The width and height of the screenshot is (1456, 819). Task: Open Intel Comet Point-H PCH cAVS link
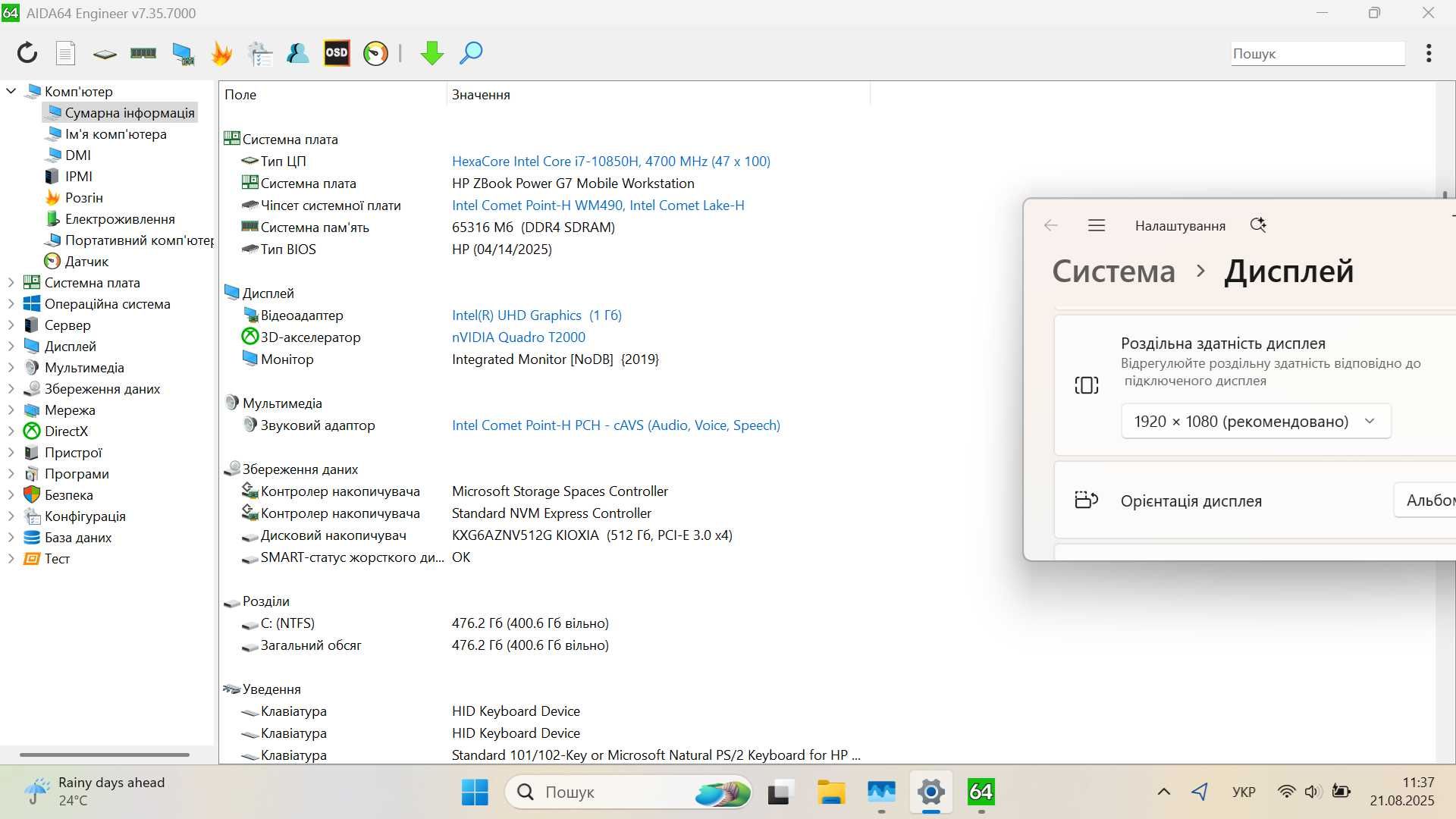[616, 425]
